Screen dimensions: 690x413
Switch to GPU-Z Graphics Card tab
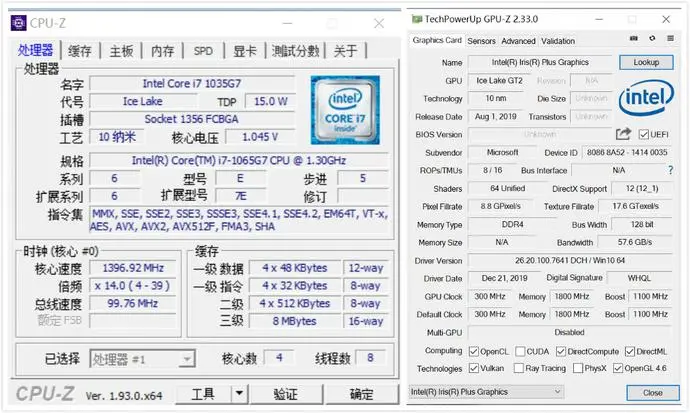coord(437,40)
